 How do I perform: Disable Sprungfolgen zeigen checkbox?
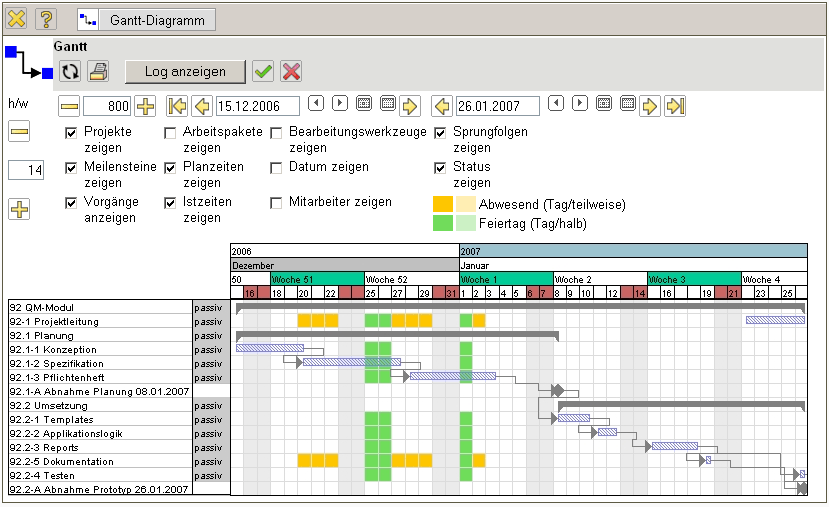tap(440, 133)
